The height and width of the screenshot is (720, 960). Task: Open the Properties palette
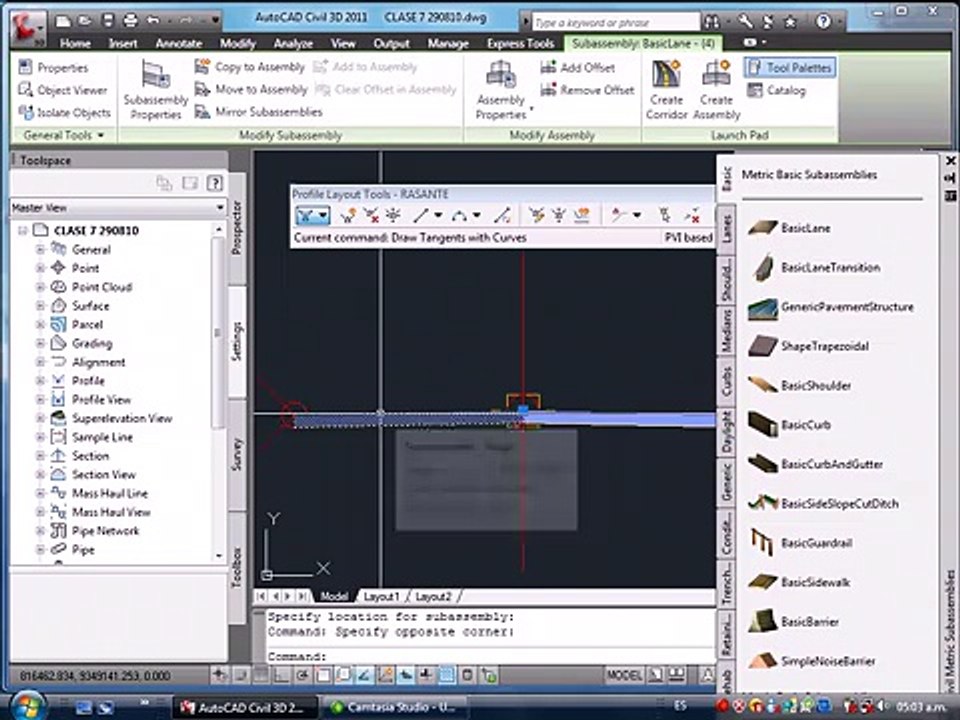(x=54, y=67)
